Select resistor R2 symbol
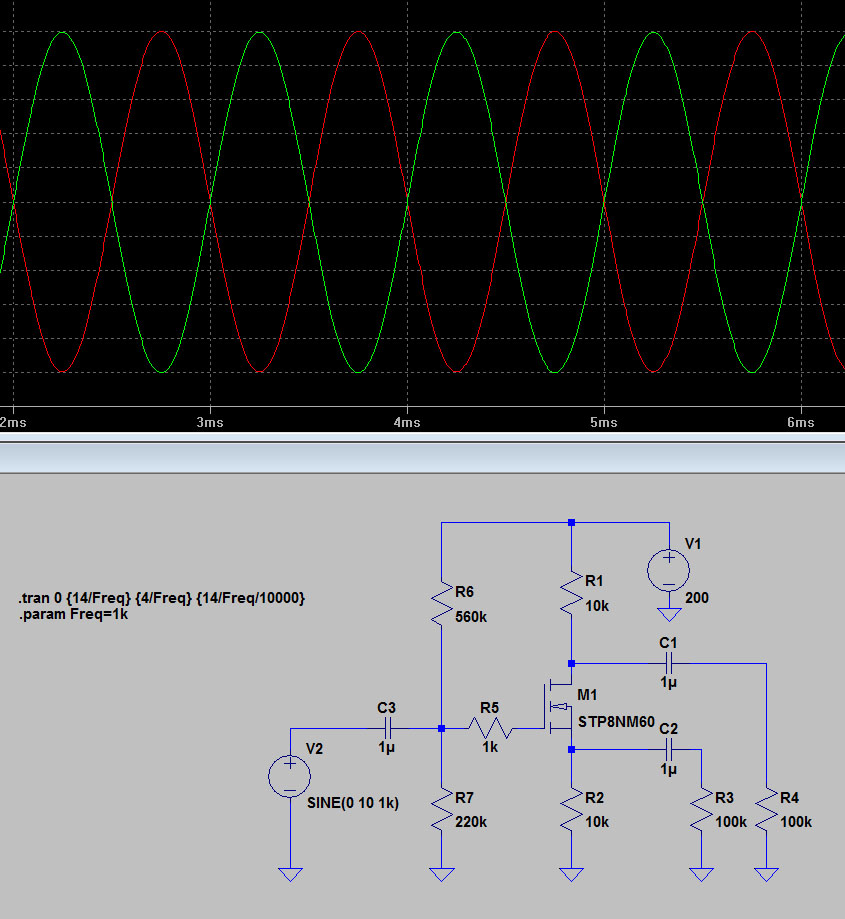 (571, 809)
